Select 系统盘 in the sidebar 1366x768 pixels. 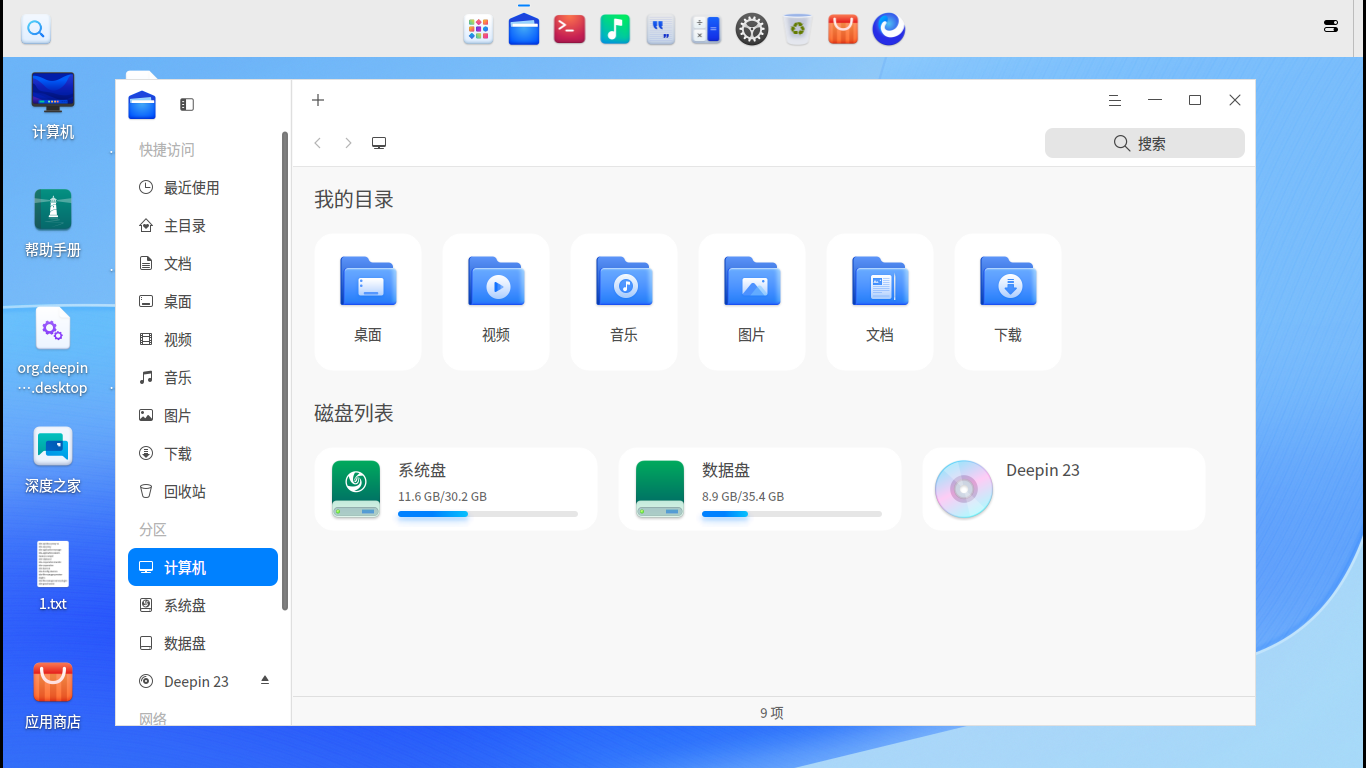point(203,606)
